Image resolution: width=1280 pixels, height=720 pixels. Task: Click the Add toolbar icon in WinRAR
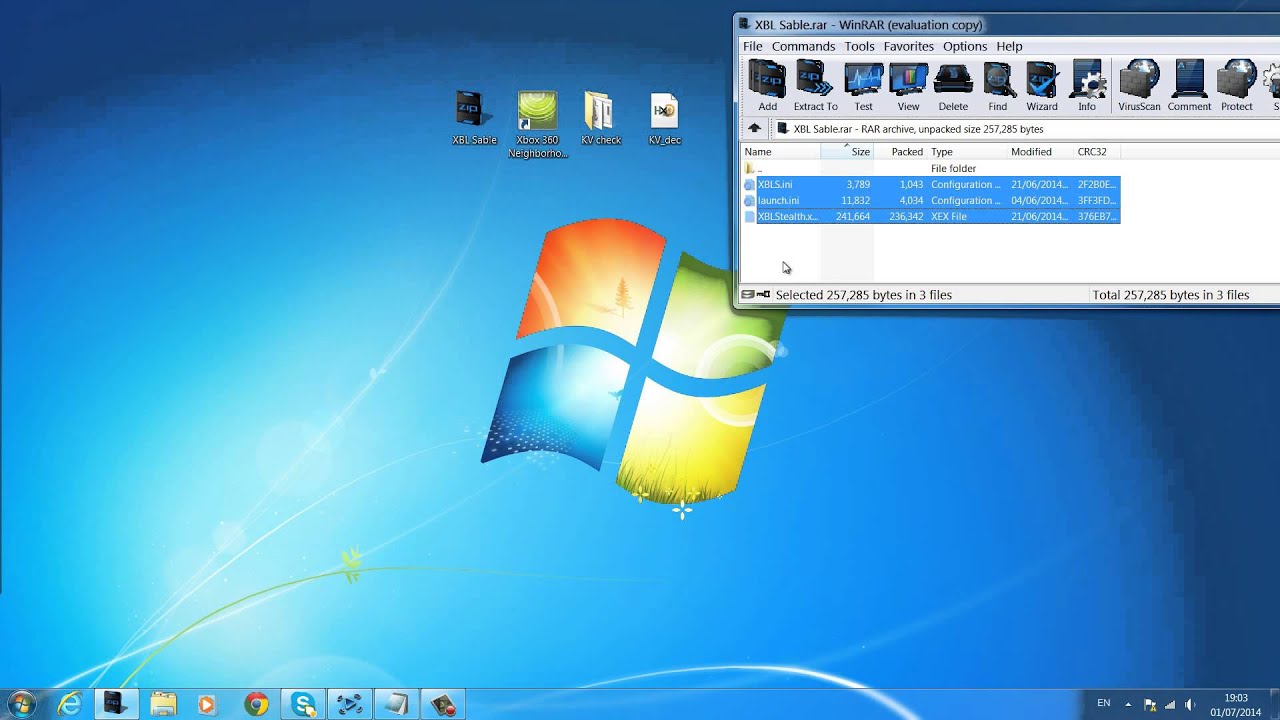[767, 87]
